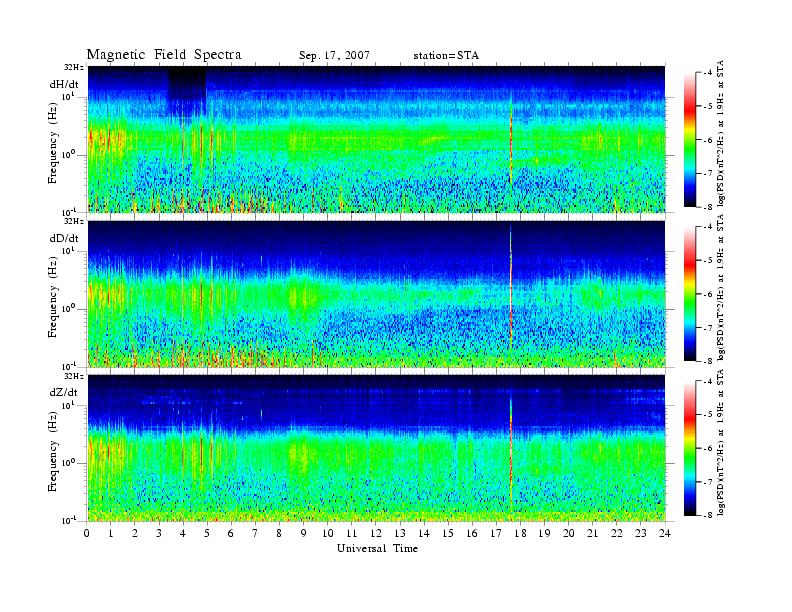Click hour 1 on the Universal Time axis
Screen dimensions: 792x612
point(111,533)
